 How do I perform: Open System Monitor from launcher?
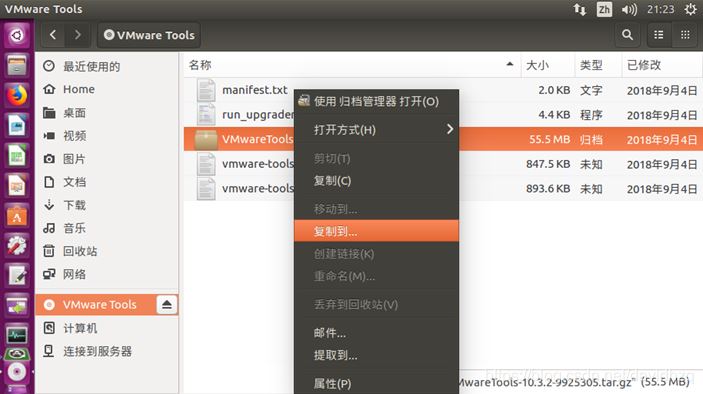[x=17, y=334]
